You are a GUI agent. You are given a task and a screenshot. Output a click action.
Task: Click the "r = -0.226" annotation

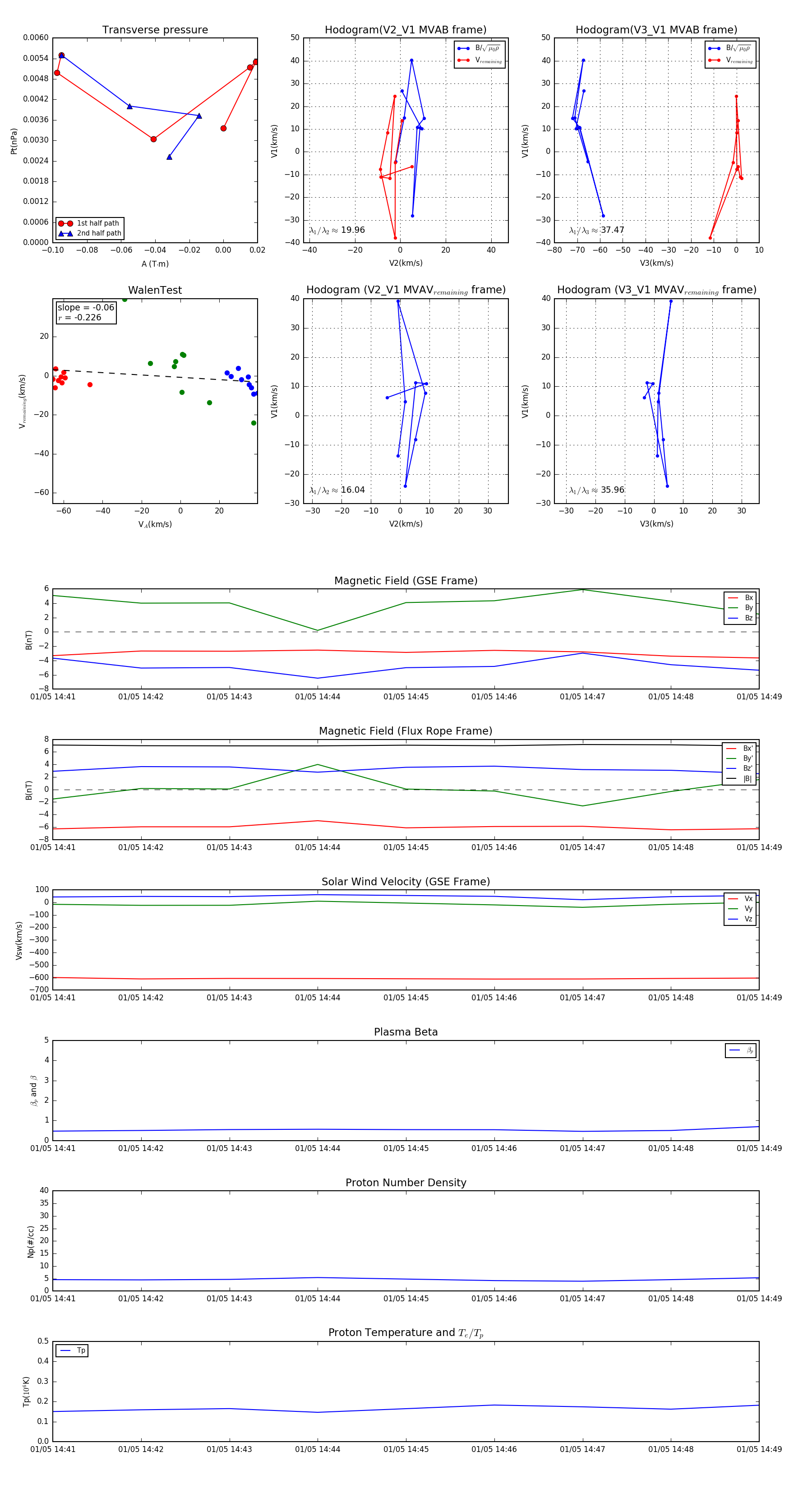coord(80,317)
